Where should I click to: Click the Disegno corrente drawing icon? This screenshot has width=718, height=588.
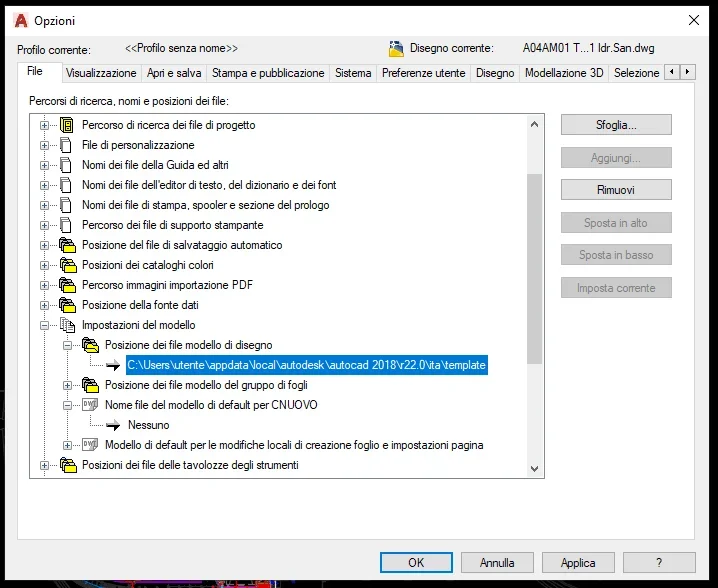[396, 49]
